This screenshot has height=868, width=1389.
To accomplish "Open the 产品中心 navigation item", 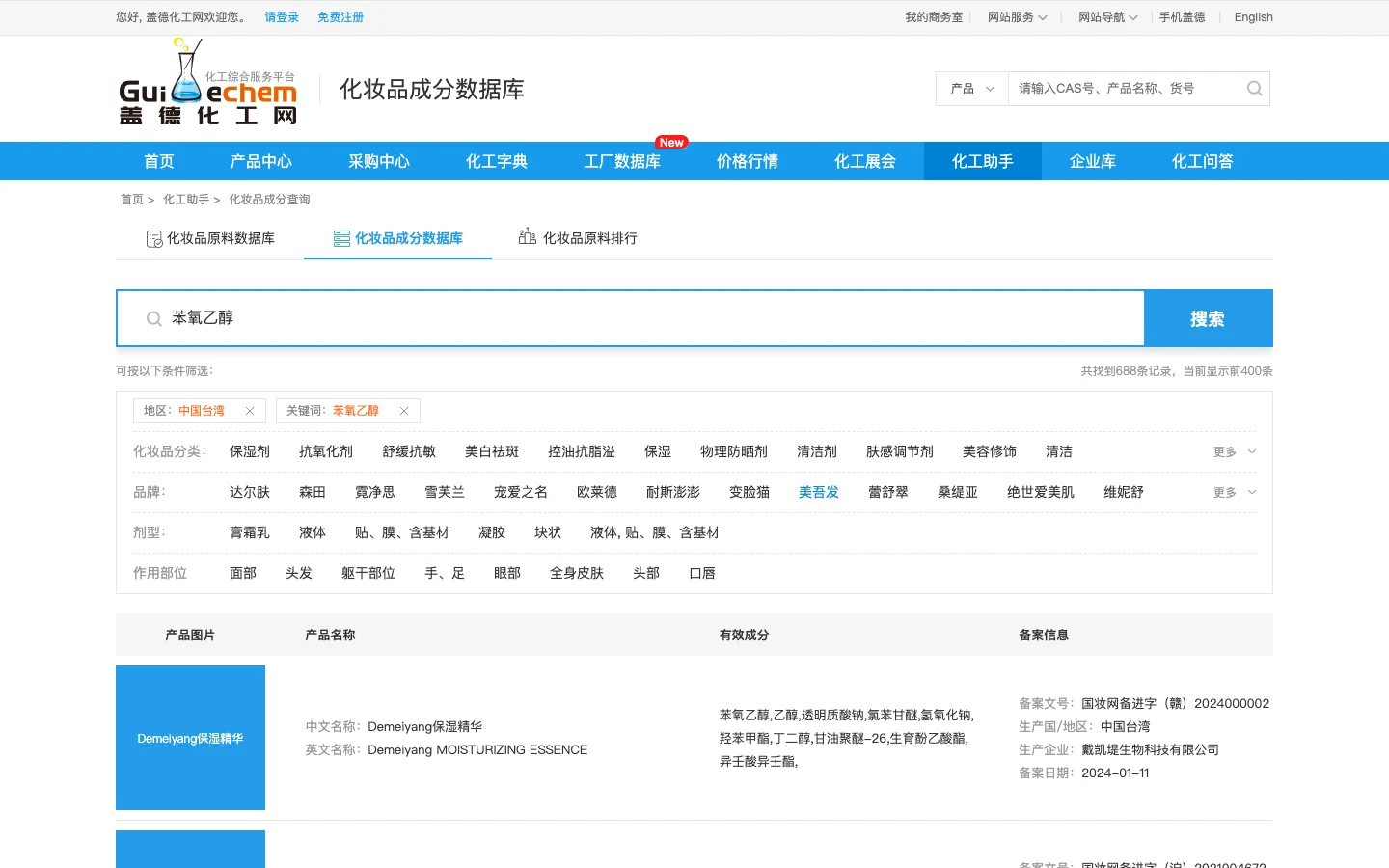I will click(x=261, y=161).
